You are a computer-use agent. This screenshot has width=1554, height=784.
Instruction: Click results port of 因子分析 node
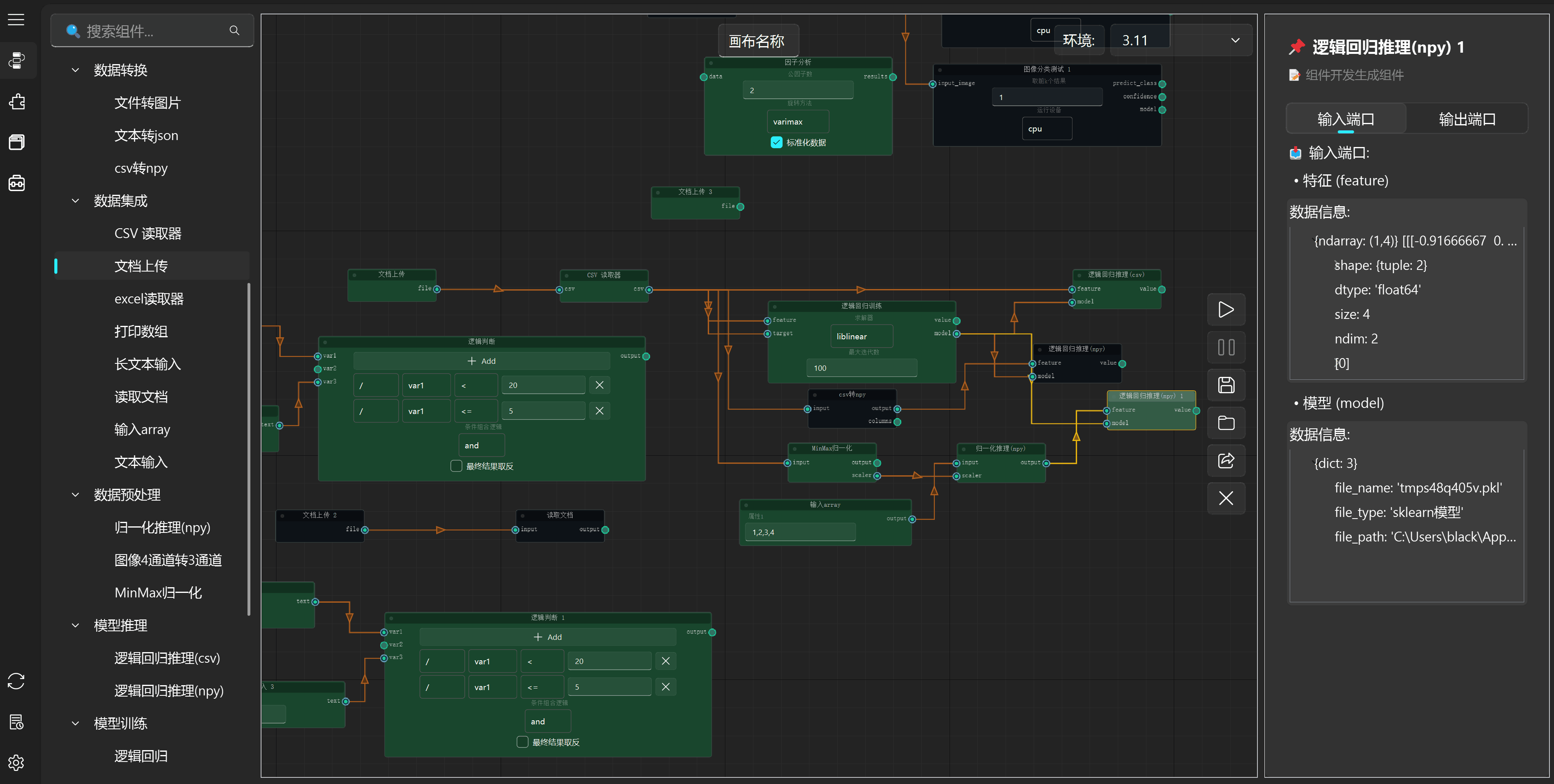pyautogui.click(x=893, y=77)
